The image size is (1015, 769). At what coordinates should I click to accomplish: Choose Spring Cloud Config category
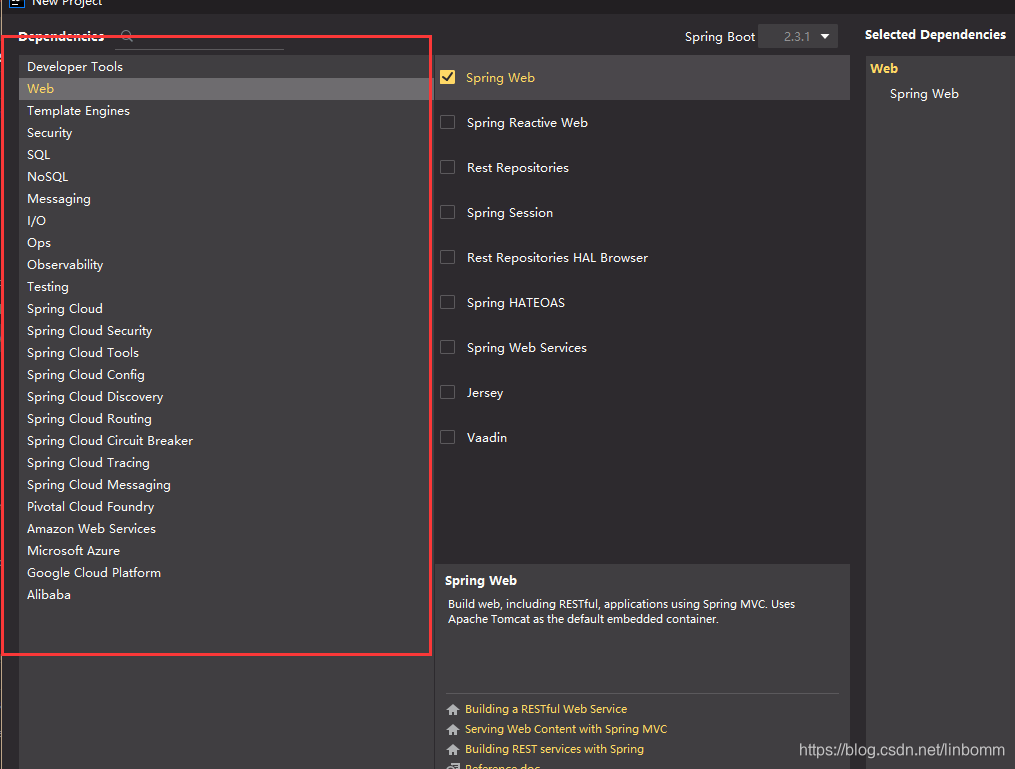pos(225,375)
